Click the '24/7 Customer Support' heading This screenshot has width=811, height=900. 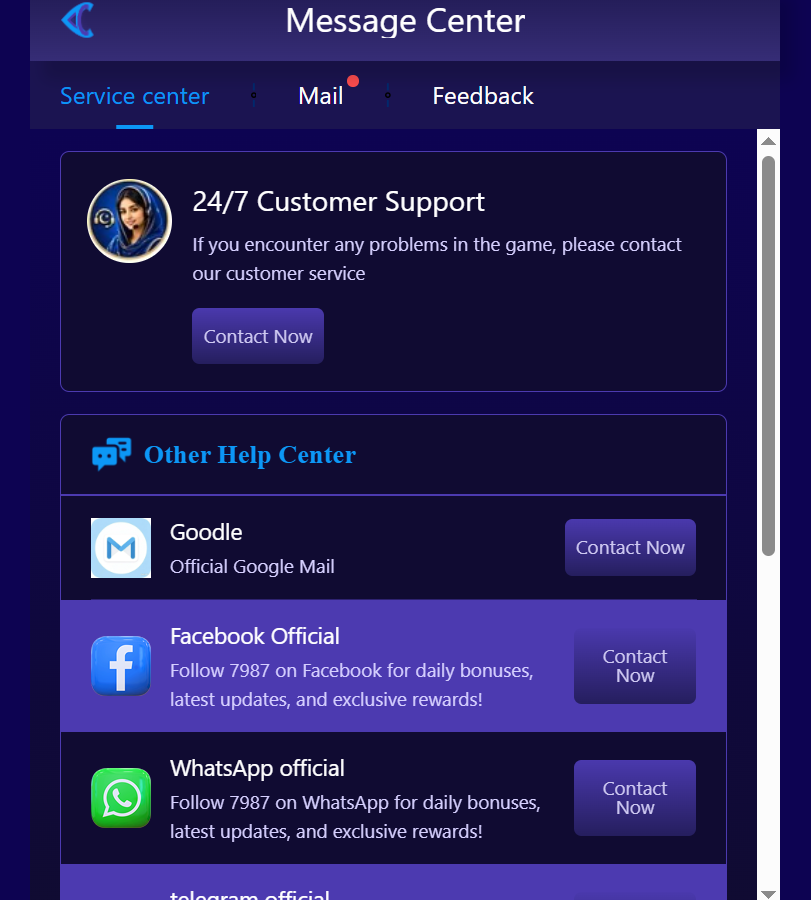[x=339, y=202]
